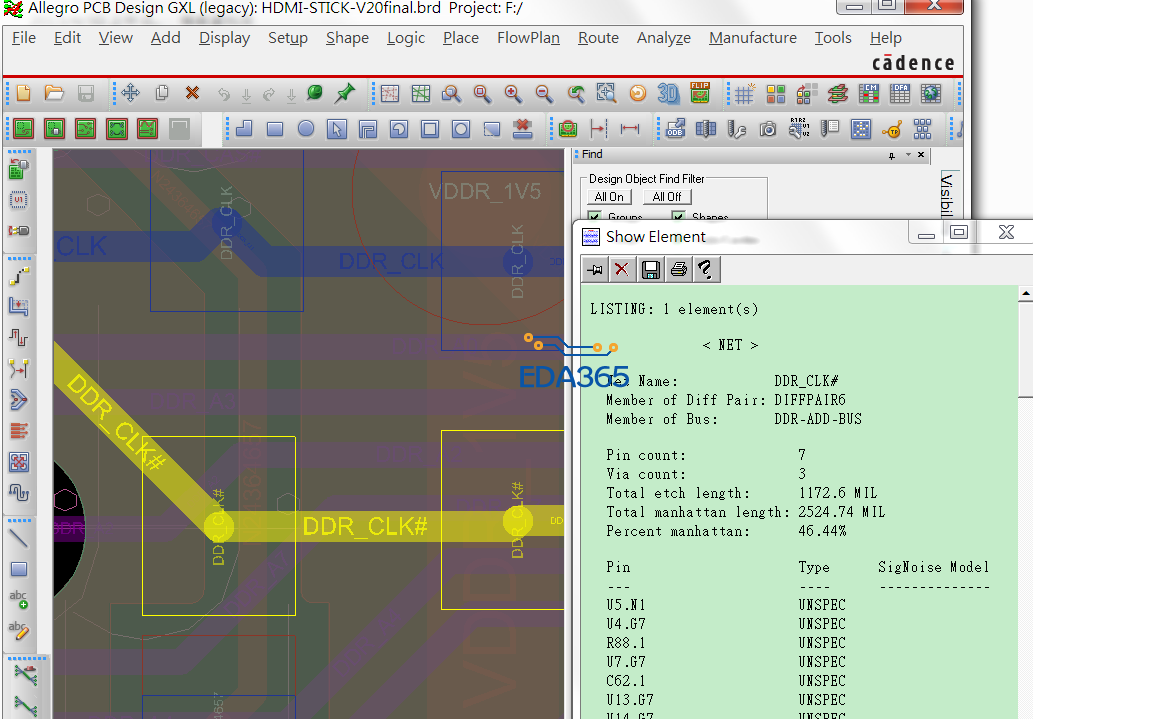Open the FlowPlan menu
This screenshot has height=720, width=1152.
[x=528, y=38]
